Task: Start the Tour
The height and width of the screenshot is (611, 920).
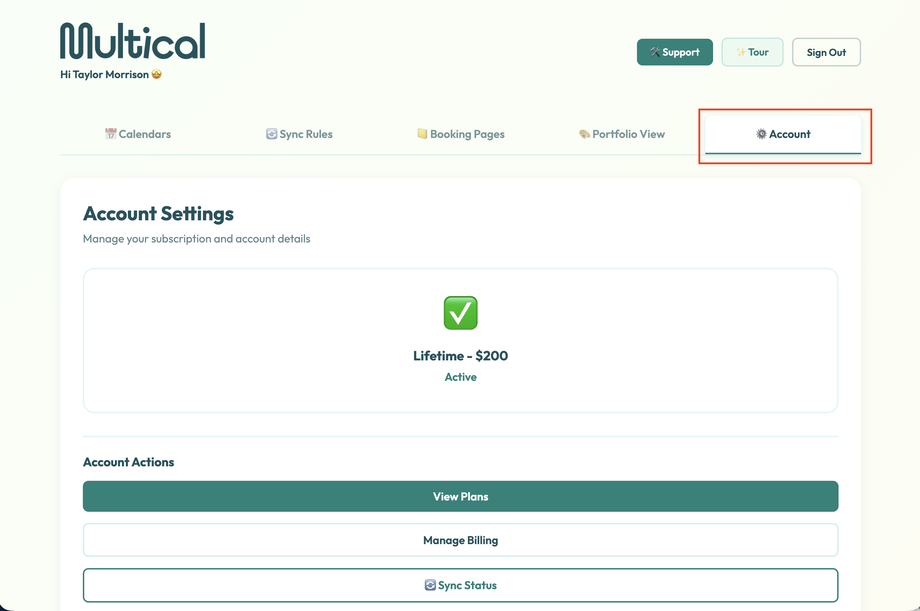Action: pyautogui.click(x=752, y=52)
